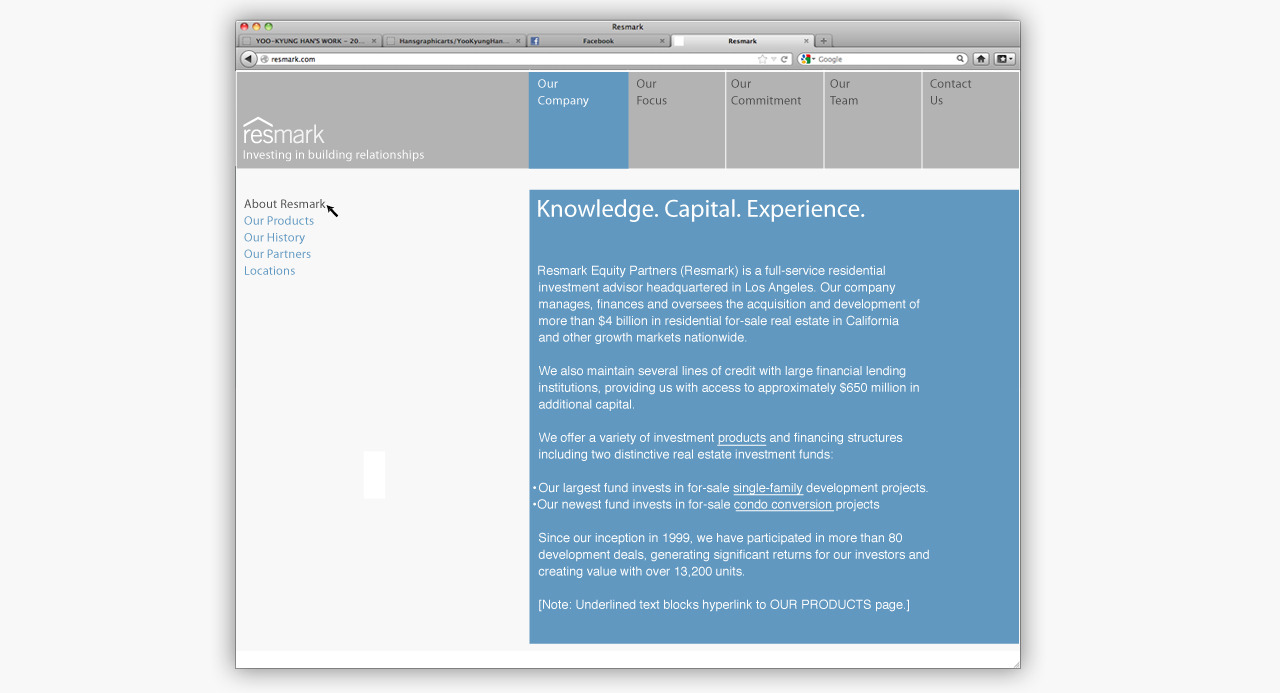Screen dimensions: 1280x693
Task: Click into the resmark.com address bar
Action: (x=500, y=59)
